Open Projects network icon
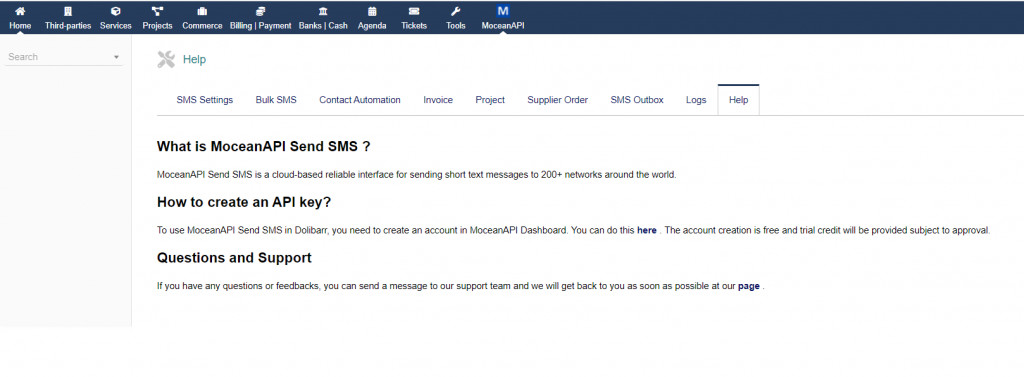1024x377 pixels. click(157, 11)
